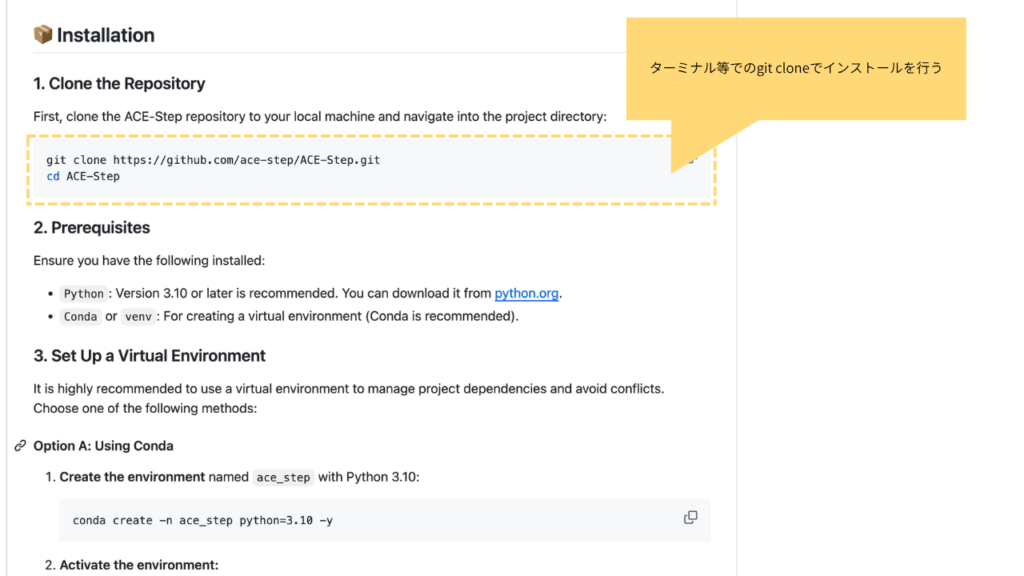
Task: Click "3. Set Up a Virtual Environment" heading
Action: tap(149, 356)
